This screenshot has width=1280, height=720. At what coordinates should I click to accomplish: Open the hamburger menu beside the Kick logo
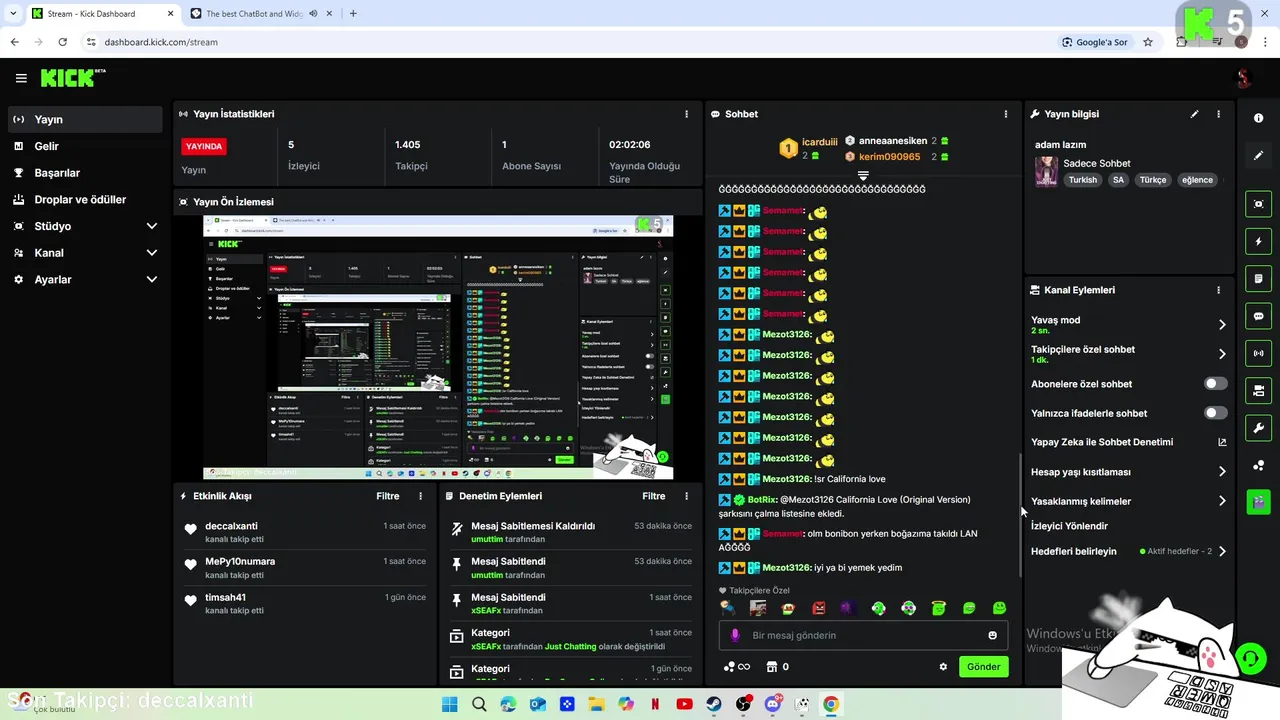pyautogui.click(x=21, y=78)
